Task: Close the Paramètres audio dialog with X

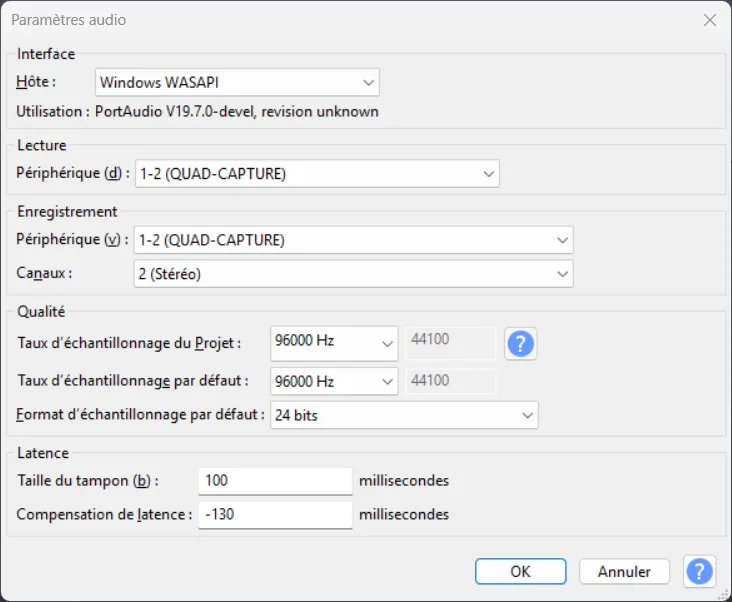Action: pyautogui.click(x=710, y=20)
